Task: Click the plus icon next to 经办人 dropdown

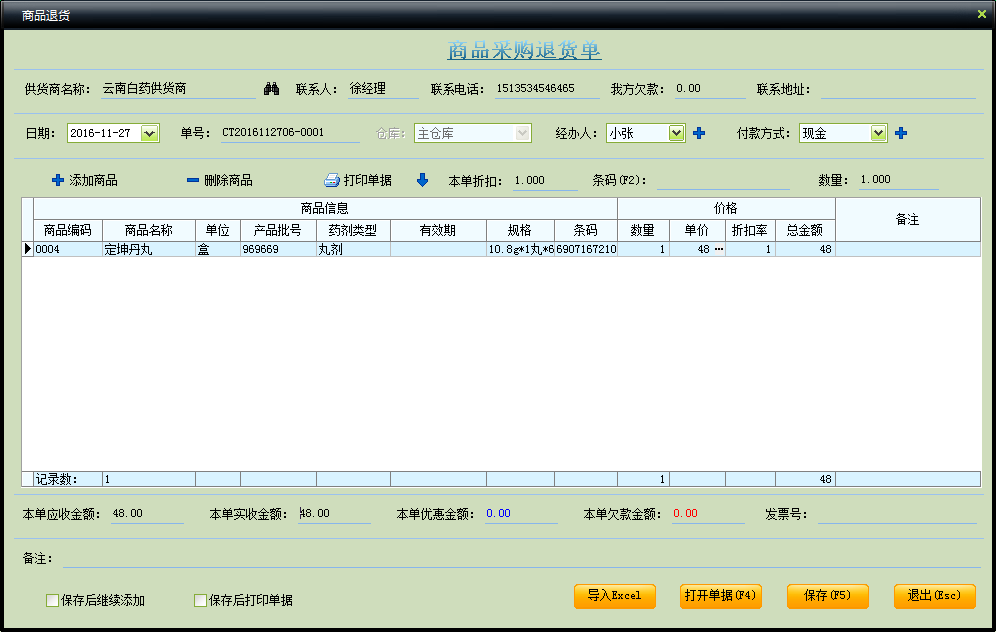Action: point(699,133)
